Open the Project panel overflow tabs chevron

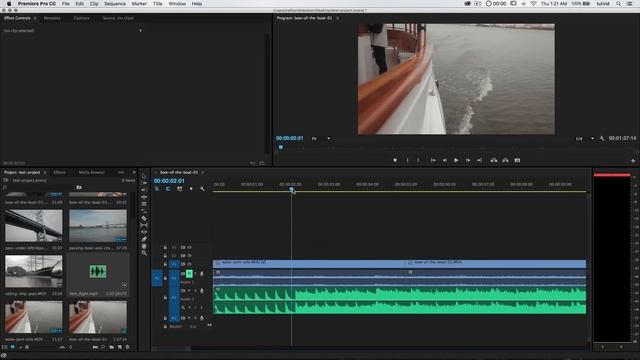134,172
